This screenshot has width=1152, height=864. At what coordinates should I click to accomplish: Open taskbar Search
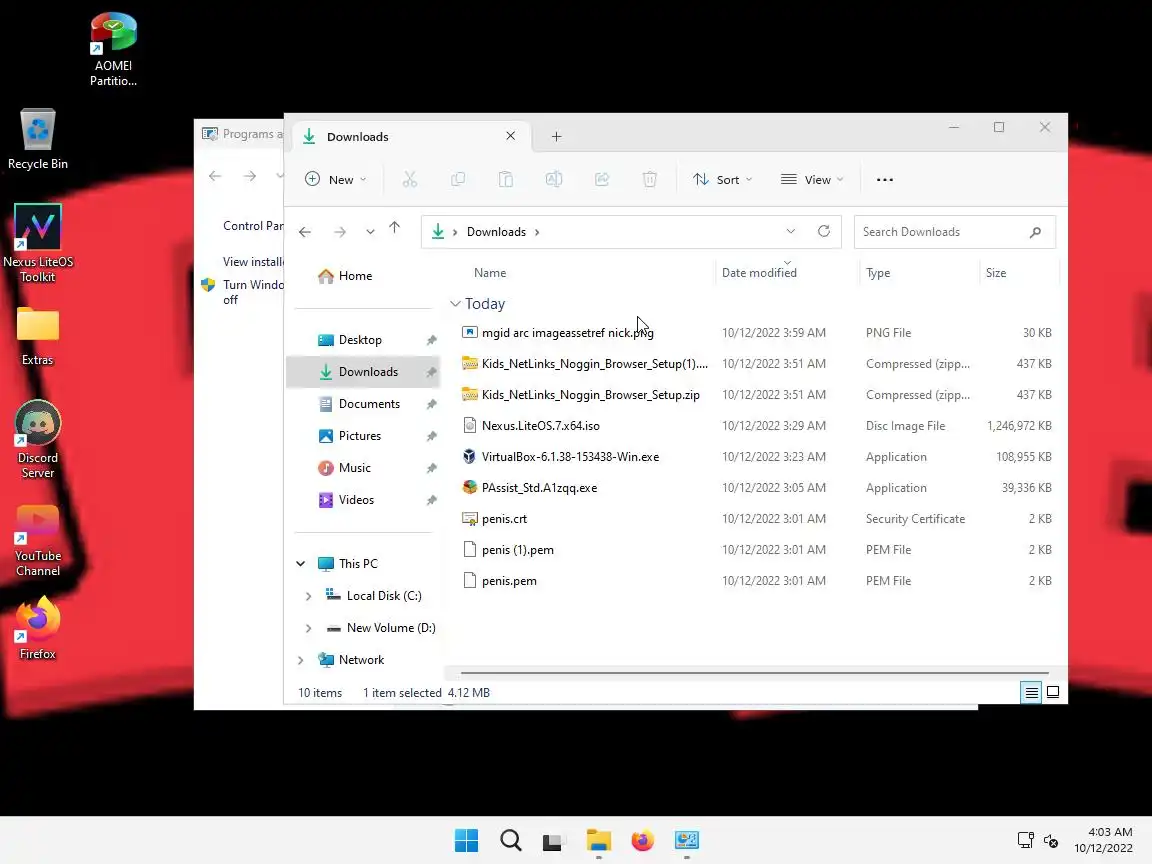pos(511,840)
